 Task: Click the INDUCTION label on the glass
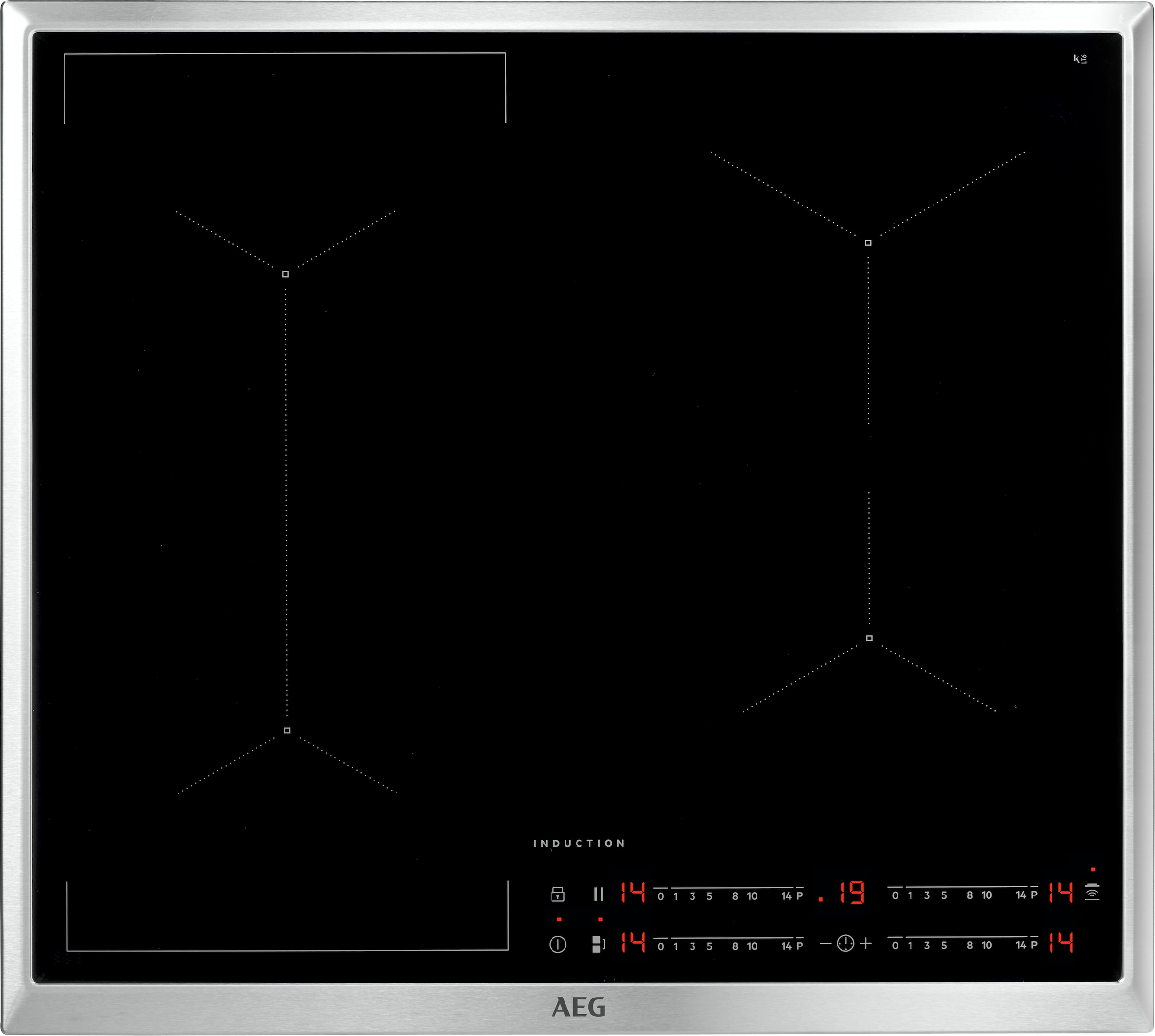click(579, 844)
